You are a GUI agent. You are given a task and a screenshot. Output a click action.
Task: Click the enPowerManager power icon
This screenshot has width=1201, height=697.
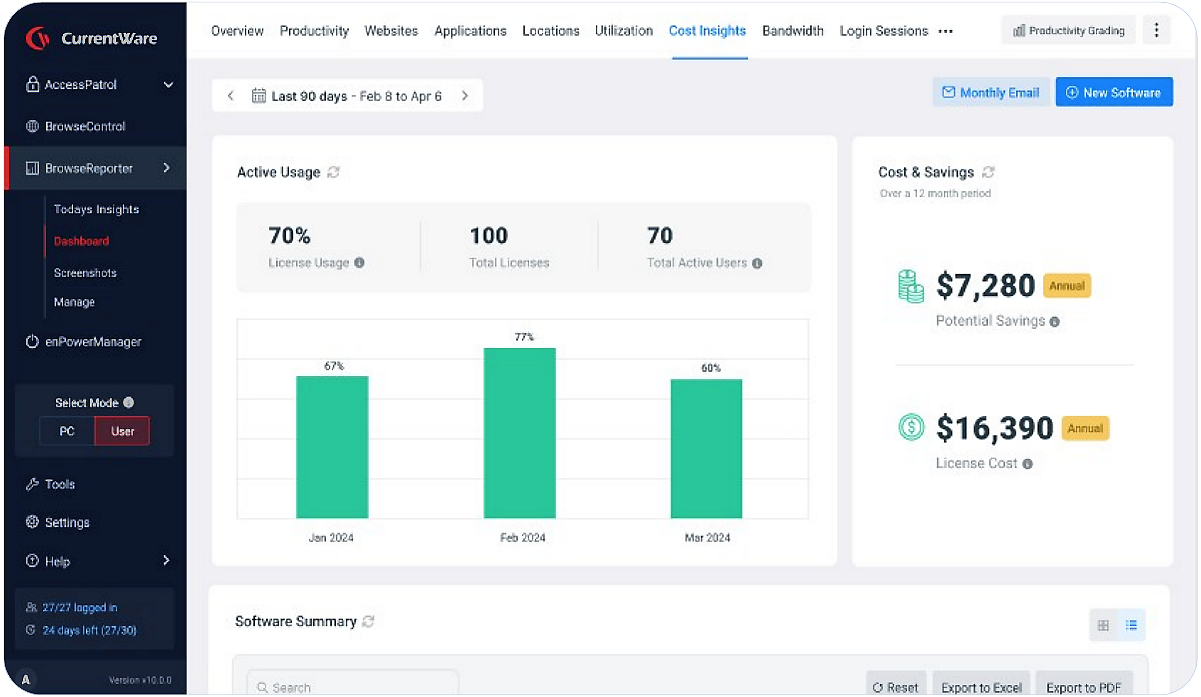click(x=32, y=342)
